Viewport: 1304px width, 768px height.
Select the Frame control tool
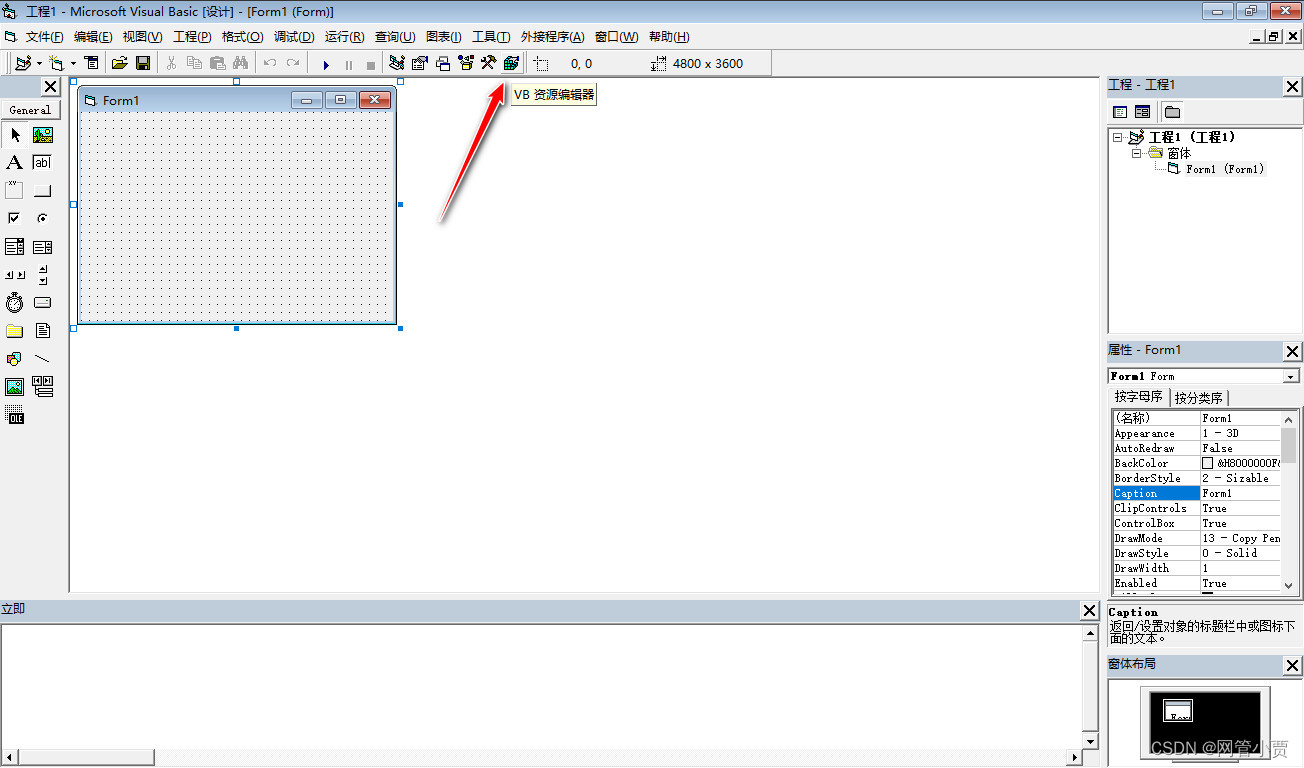click(x=15, y=191)
